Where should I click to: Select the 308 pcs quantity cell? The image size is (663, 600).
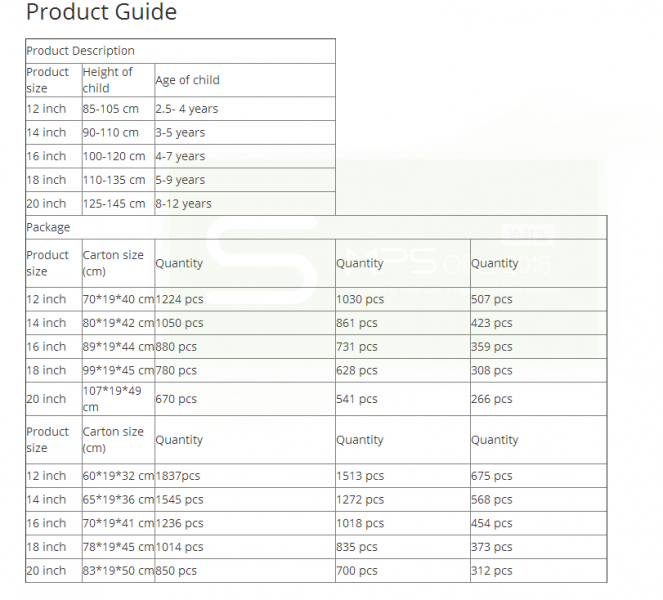coord(492,370)
